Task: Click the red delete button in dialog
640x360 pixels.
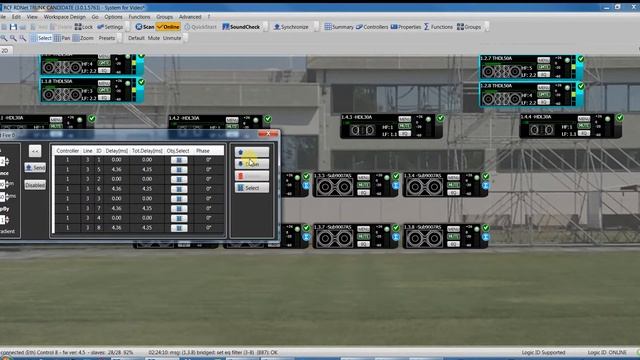Action: [x=252, y=176]
